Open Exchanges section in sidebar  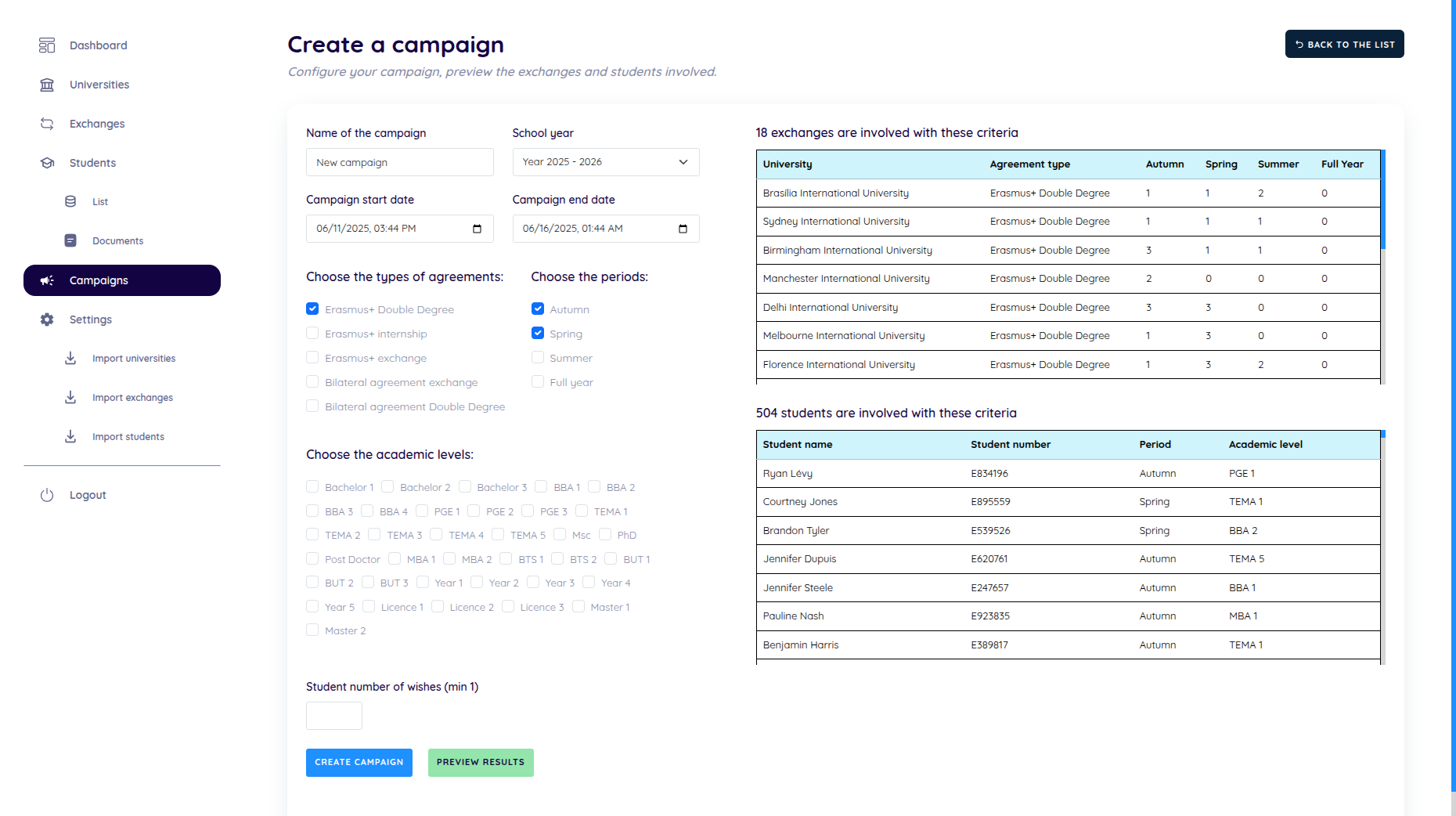pyautogui.click(x=122, y=124)
